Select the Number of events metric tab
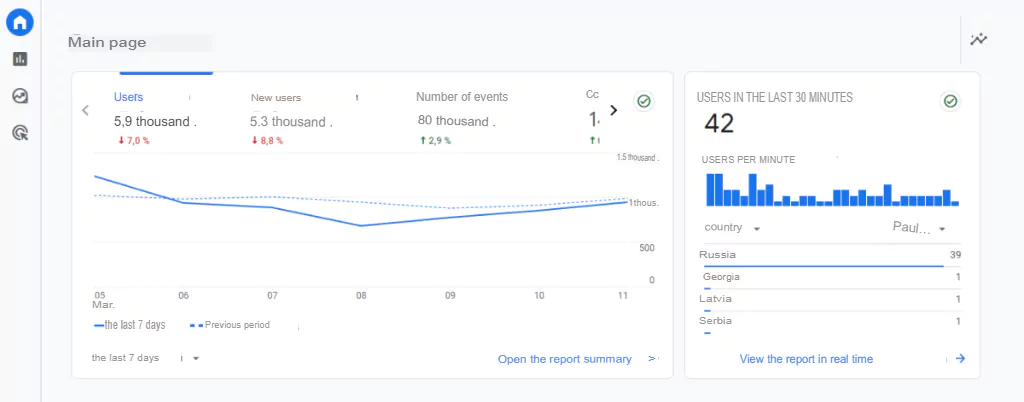The width and height of the screenshot is (1024, 402). pos(462,97)
